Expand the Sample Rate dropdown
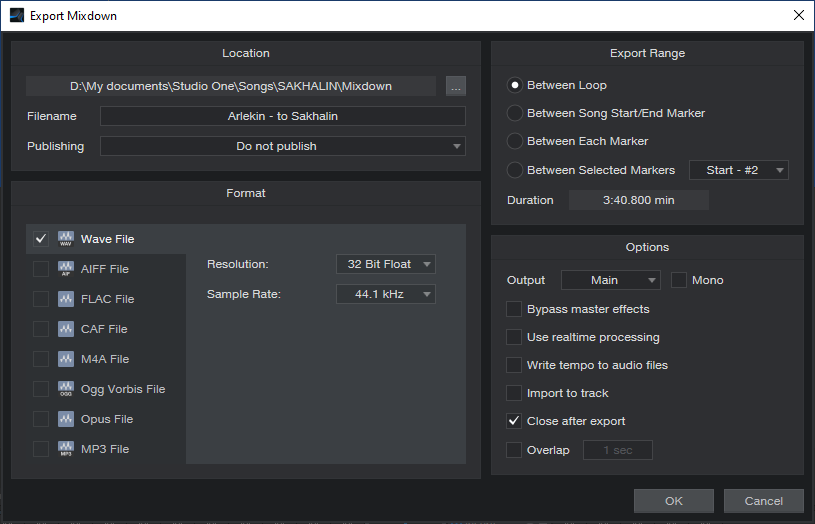 tap(386, 294)
